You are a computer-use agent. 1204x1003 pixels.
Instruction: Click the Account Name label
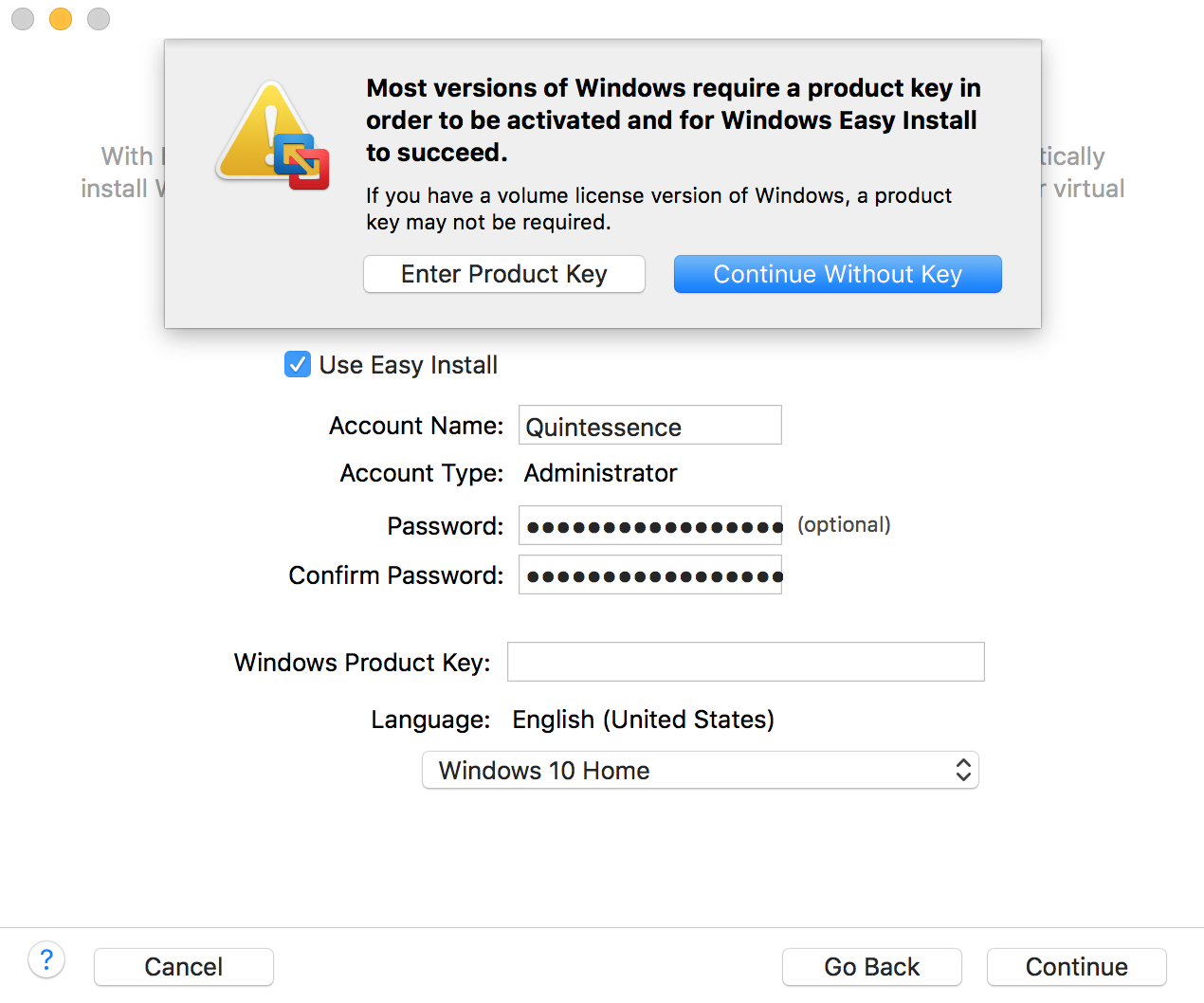pyautogui.click(x=416, y=426)
